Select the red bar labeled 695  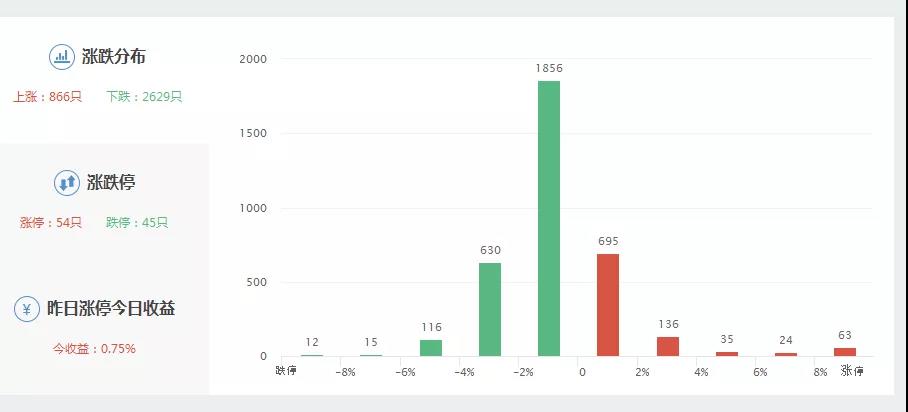(x=608, y=305)
